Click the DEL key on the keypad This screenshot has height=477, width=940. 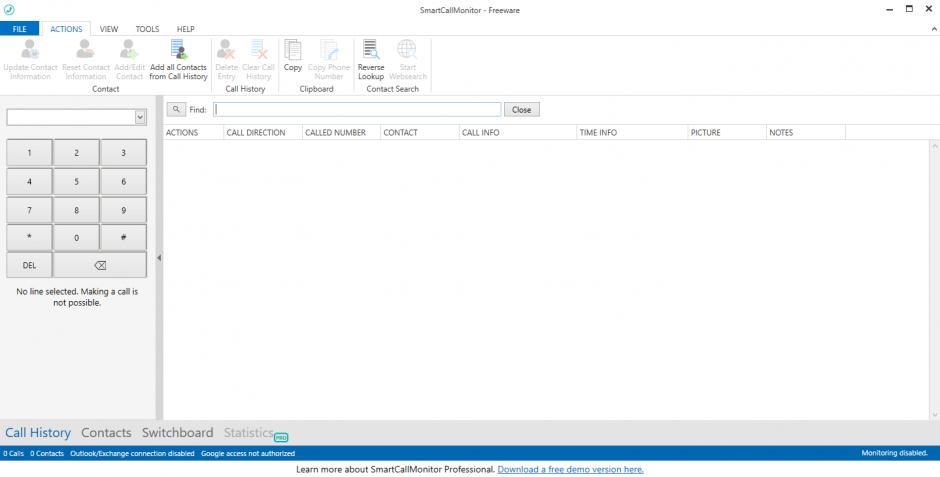click(29, 265)
